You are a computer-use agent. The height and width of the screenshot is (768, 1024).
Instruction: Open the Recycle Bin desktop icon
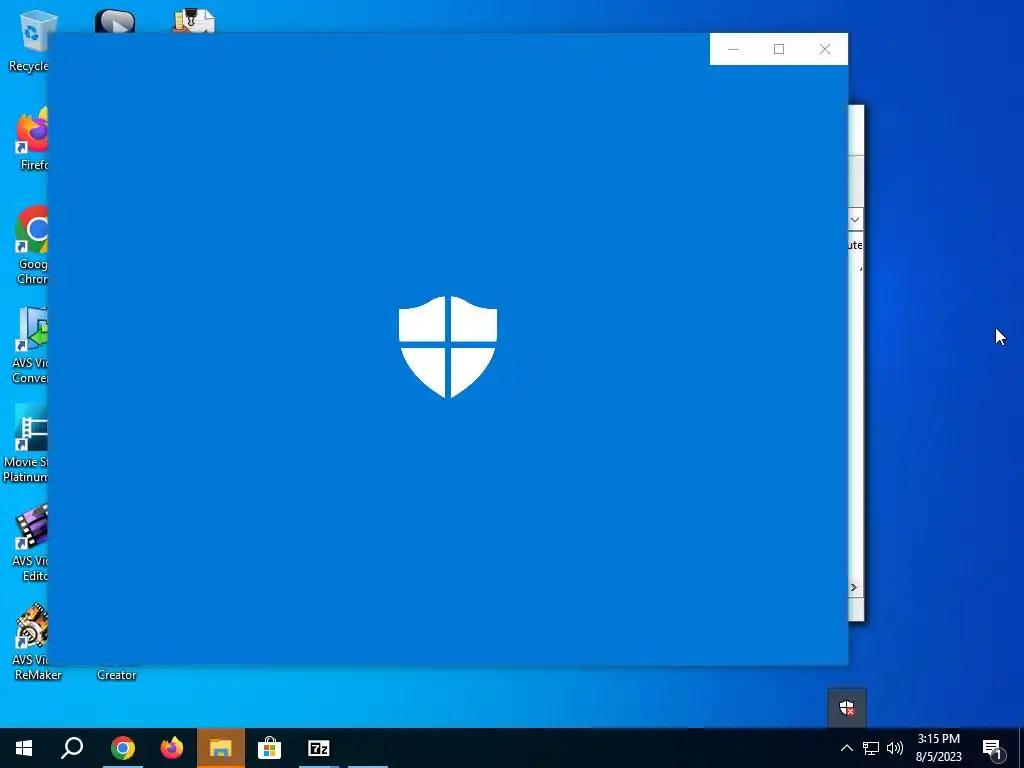click(27, 39)
